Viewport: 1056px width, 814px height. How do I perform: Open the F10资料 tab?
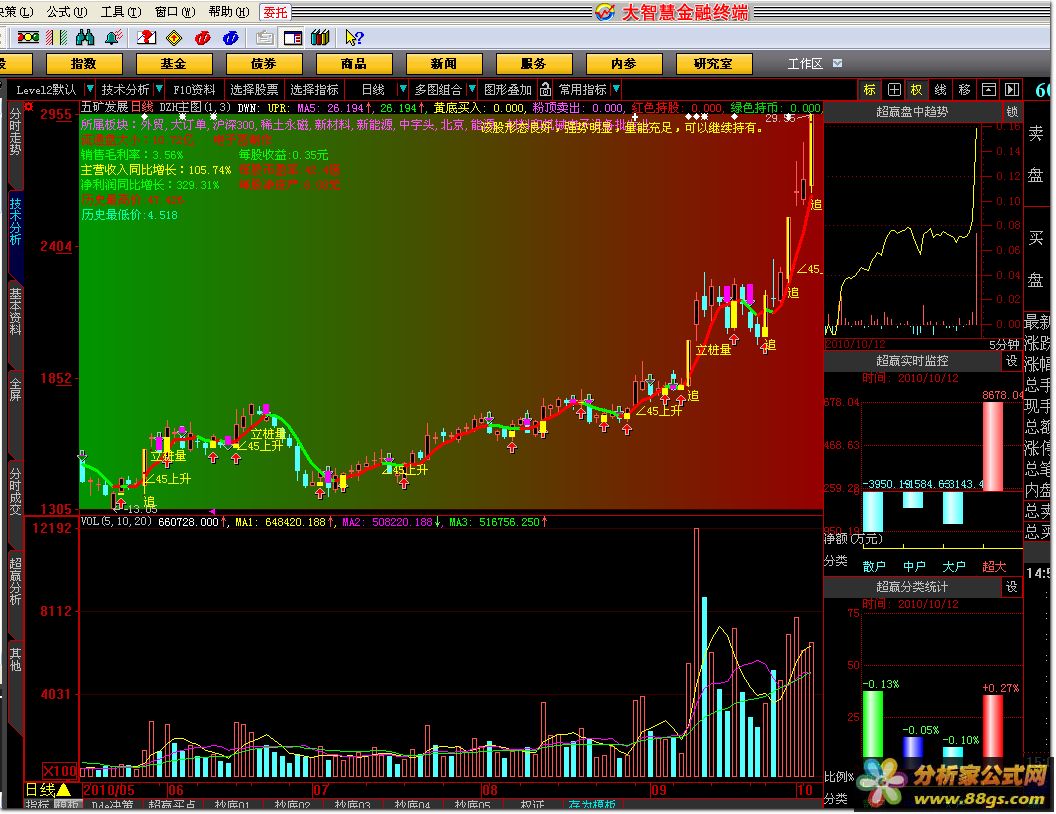(194, 90)
